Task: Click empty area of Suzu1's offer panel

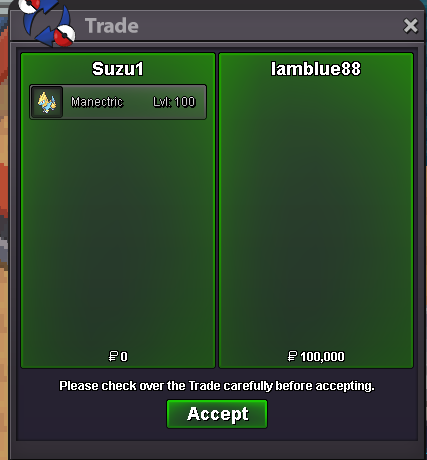Action: 118,233
